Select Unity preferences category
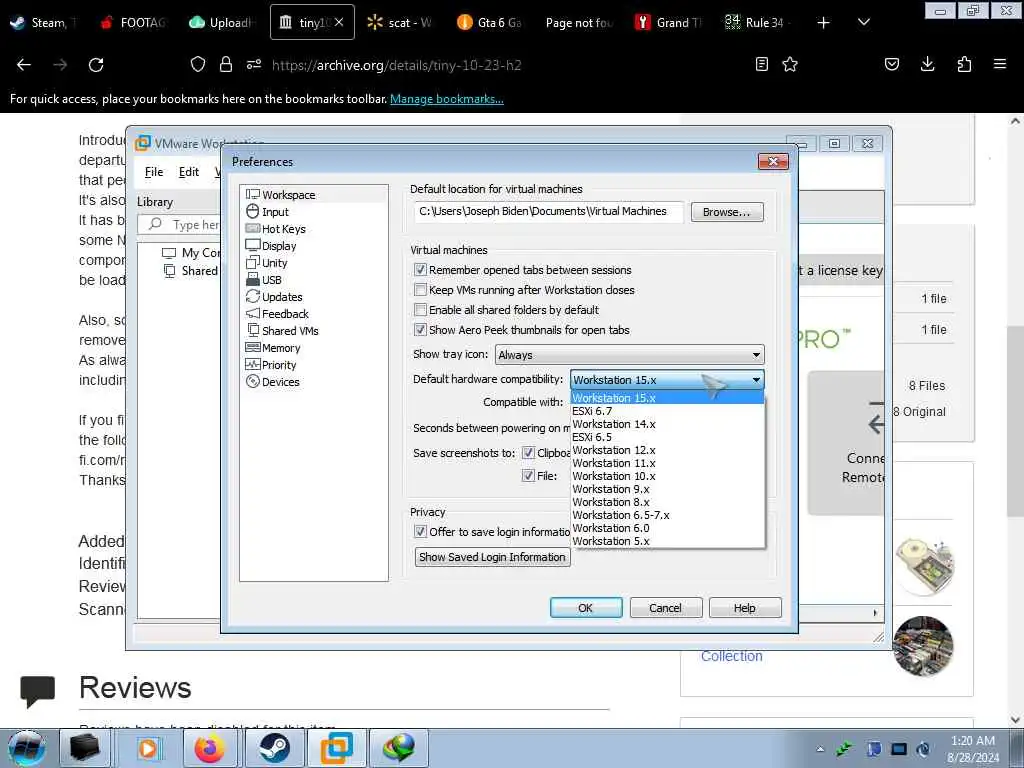Image resolution: width=1024 pixels, height=768 pixels. 266,263
